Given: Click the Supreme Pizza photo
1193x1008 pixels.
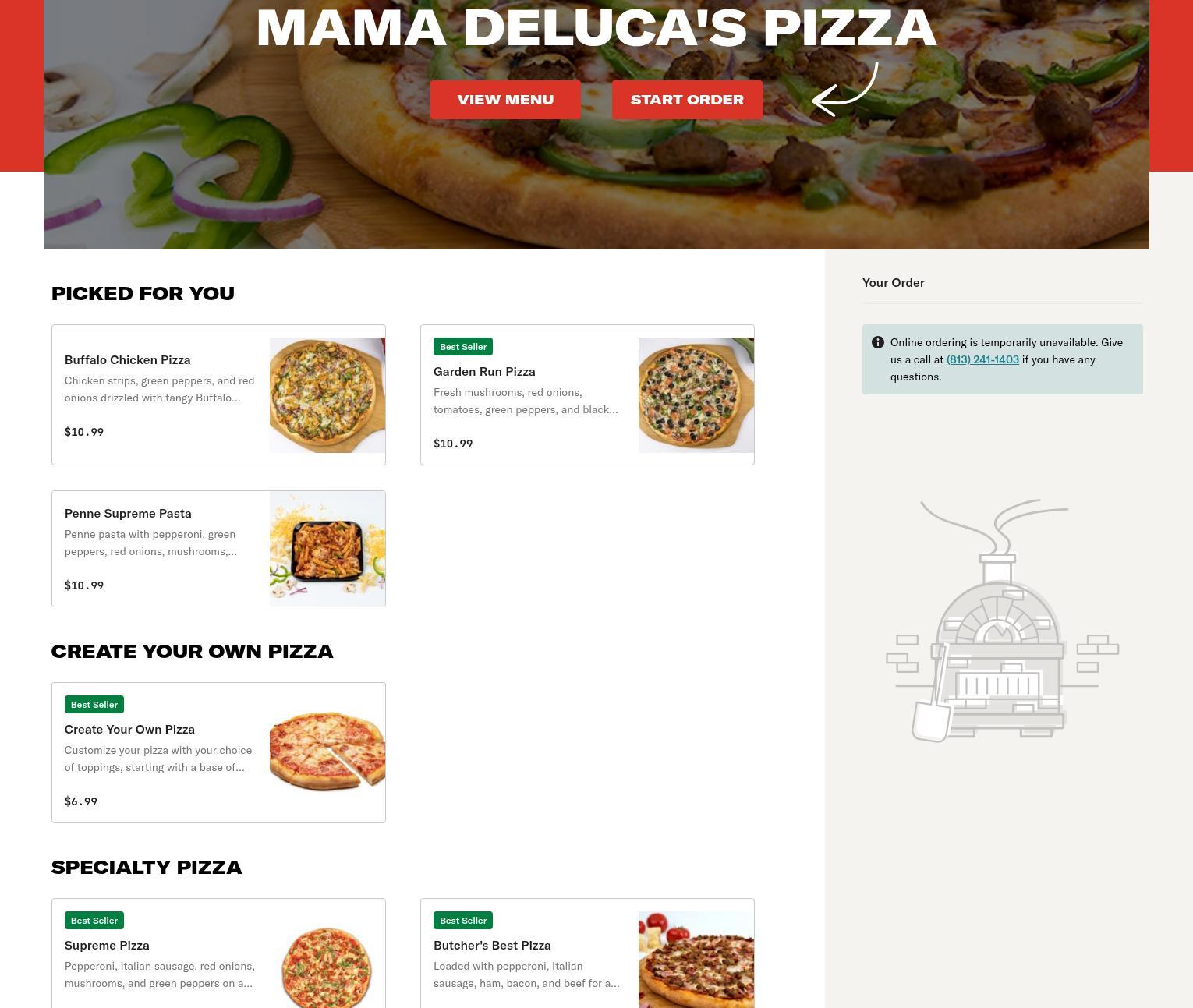Looking at the screenshot, I should point(327,960).
